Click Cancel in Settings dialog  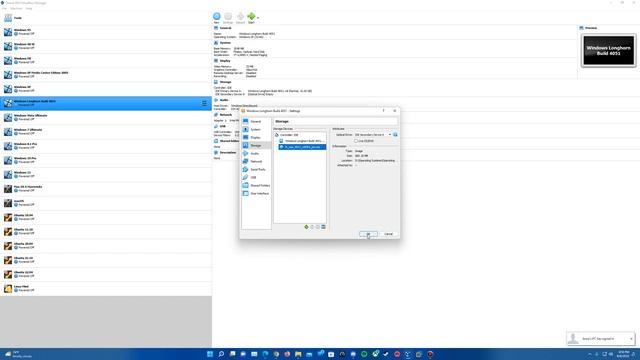388,234
